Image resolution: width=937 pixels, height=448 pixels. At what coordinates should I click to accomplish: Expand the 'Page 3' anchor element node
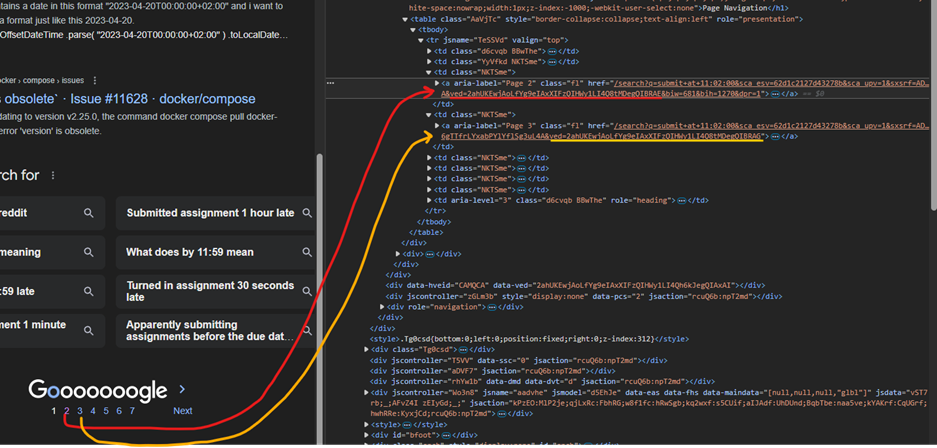coord(436,125)
